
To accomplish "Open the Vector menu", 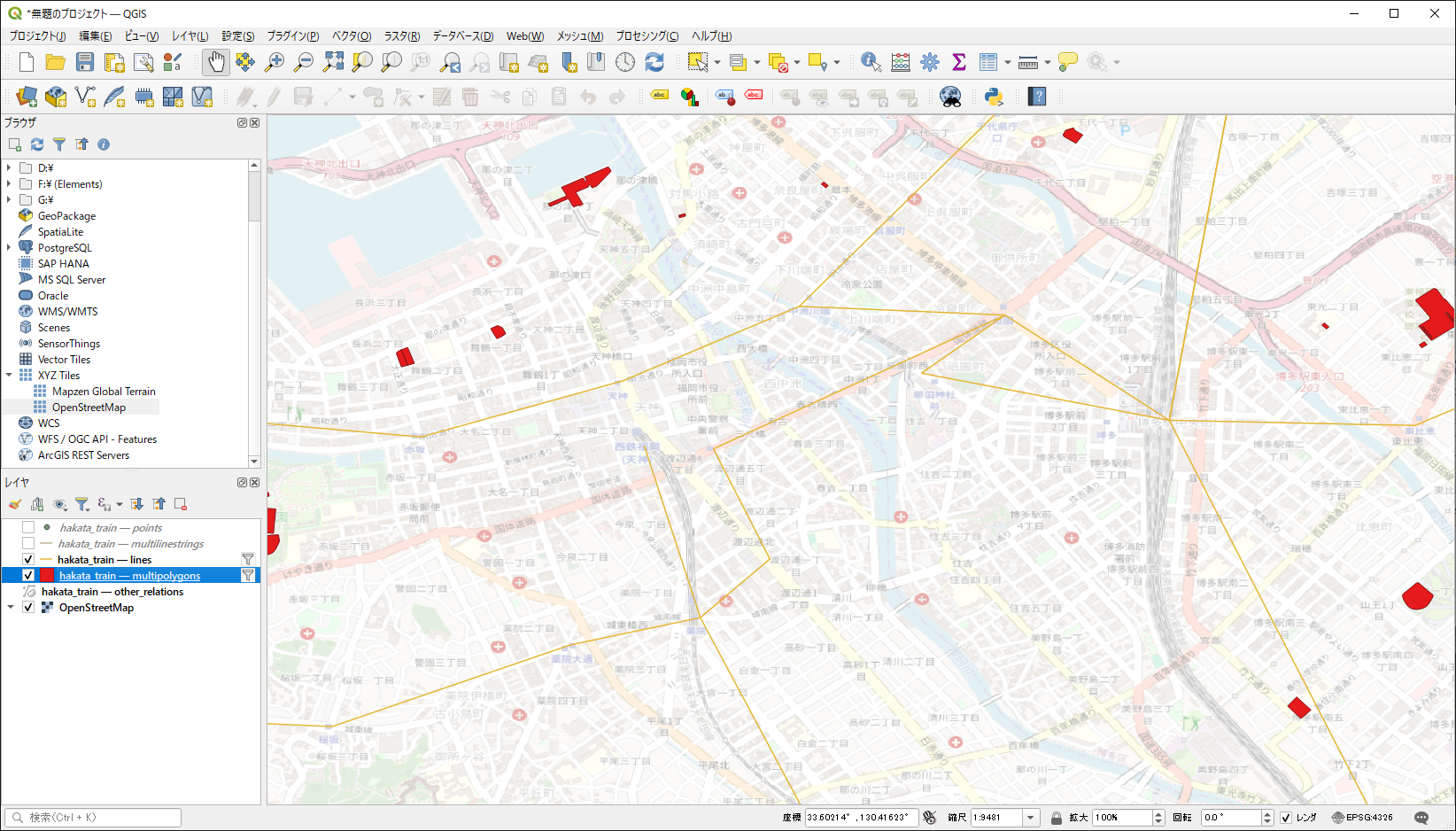I will (351, 36).
